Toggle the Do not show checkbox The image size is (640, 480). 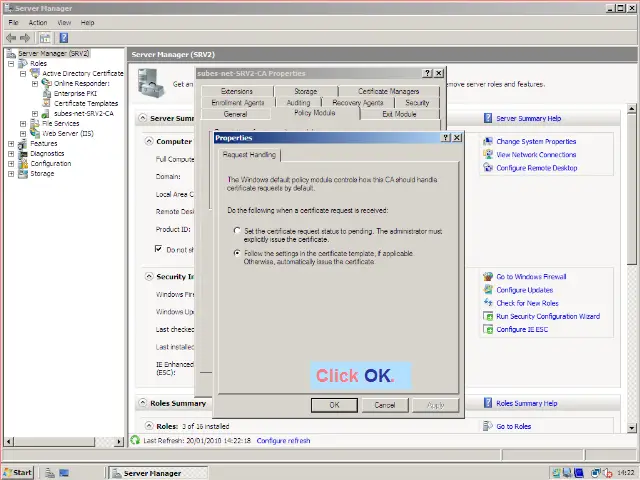point(158,249)
